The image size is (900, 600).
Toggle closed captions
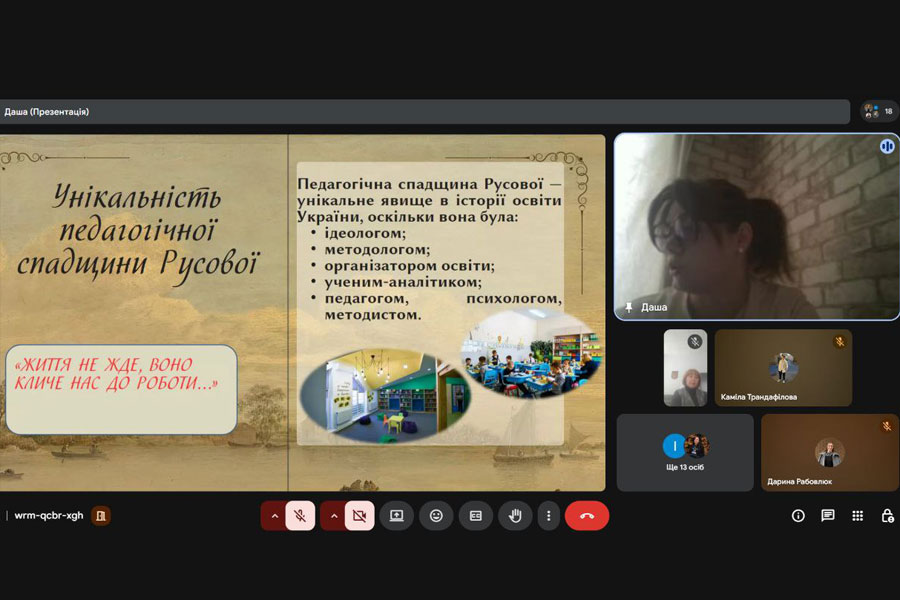point(476,516)
